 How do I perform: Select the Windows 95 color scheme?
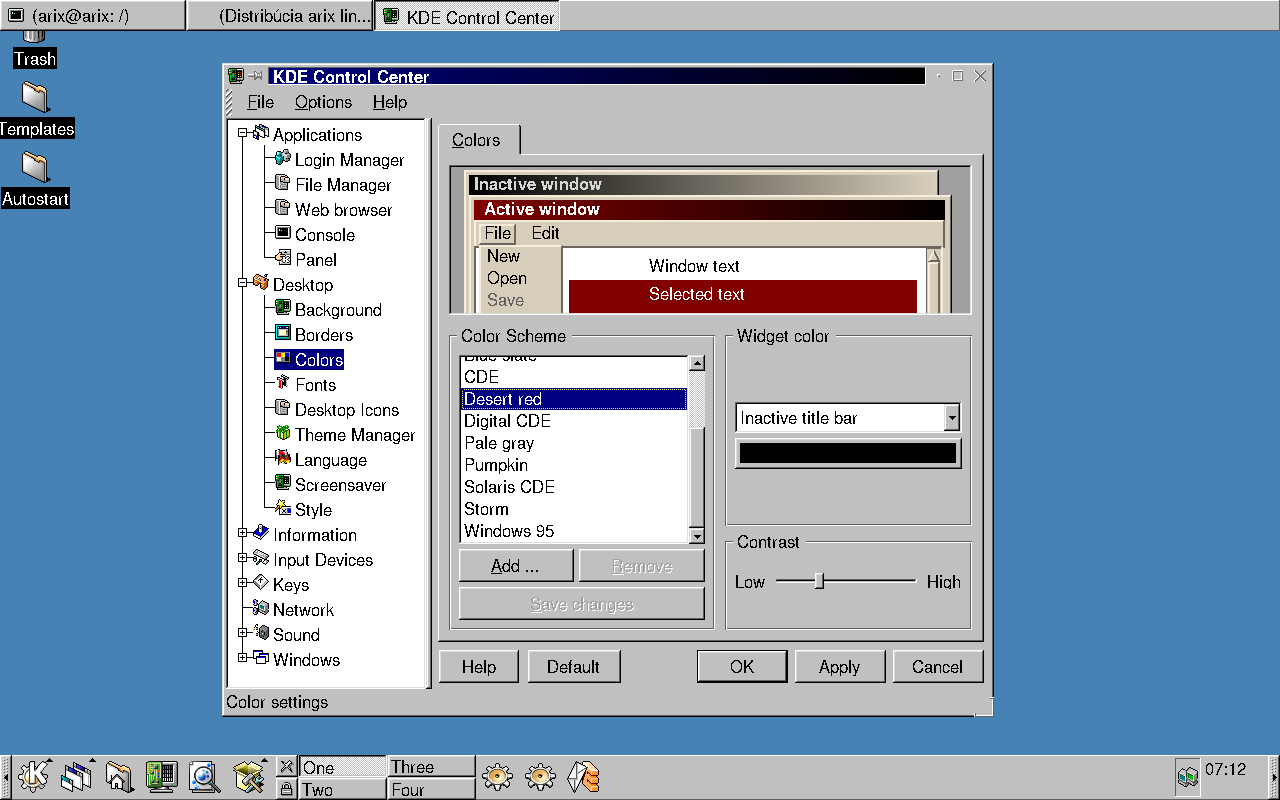[574, 531]
